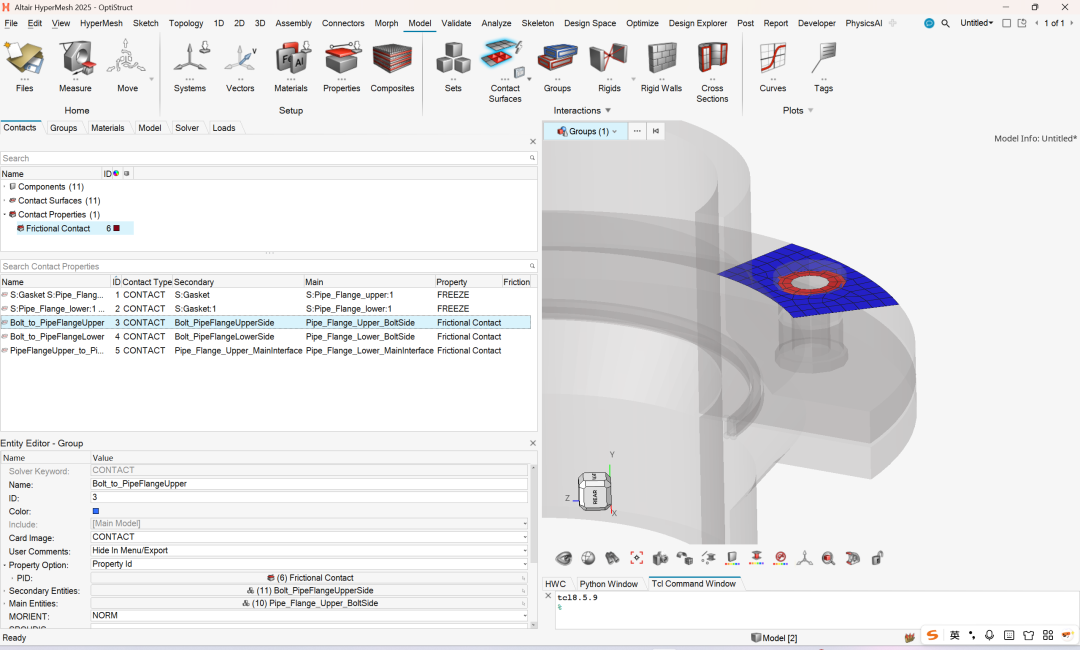Image resolution: width=1080 pixels, height=650 pixels.
Task: Open the MORIENT dropdown set to NORM
Action: coord(524,616)
